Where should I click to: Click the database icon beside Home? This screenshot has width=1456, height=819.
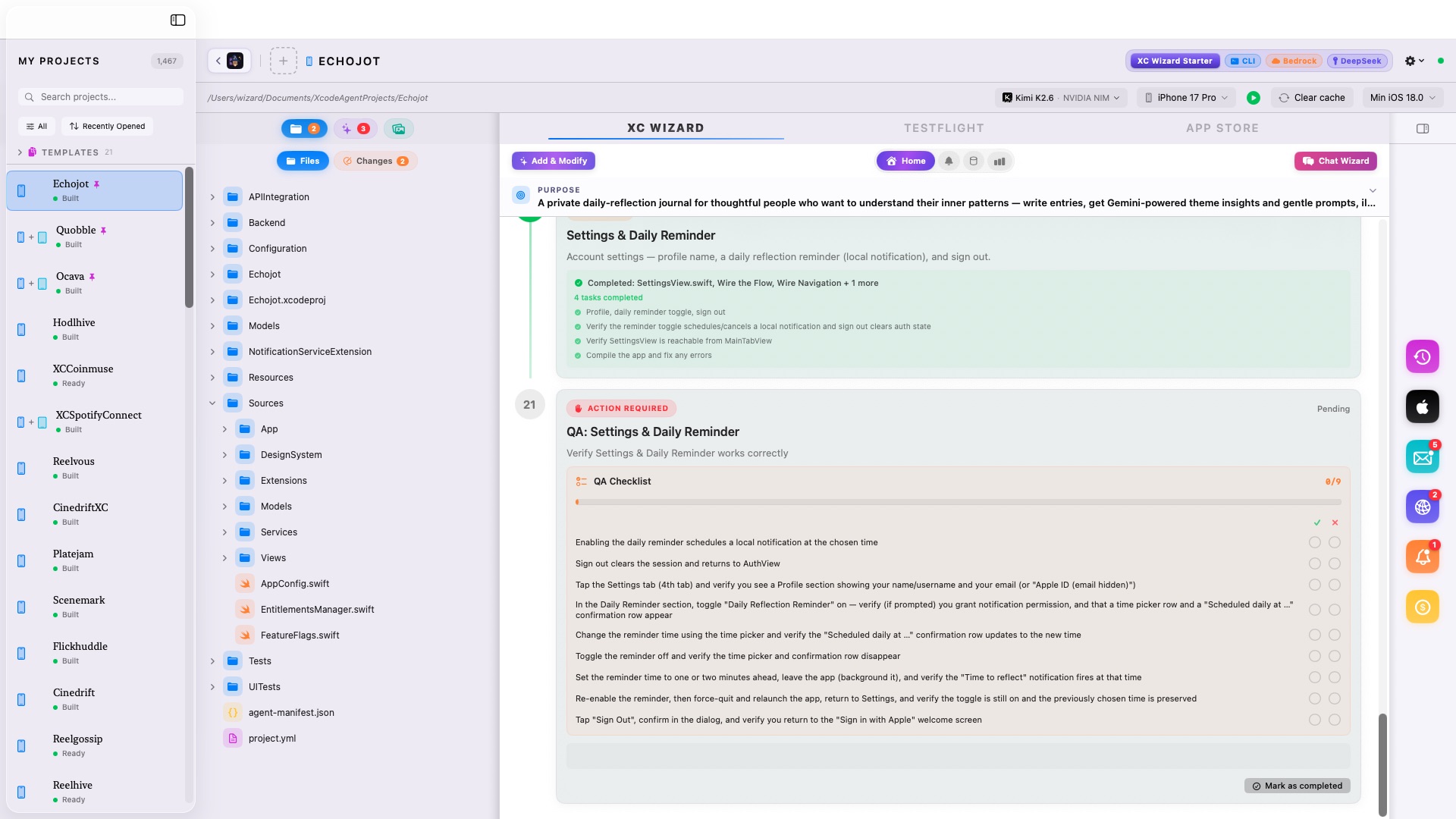click(974, 161)
